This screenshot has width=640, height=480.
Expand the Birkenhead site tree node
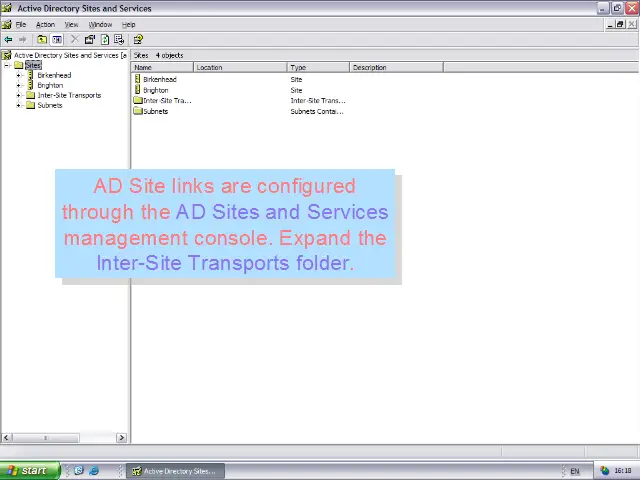(x=19, y=75)
